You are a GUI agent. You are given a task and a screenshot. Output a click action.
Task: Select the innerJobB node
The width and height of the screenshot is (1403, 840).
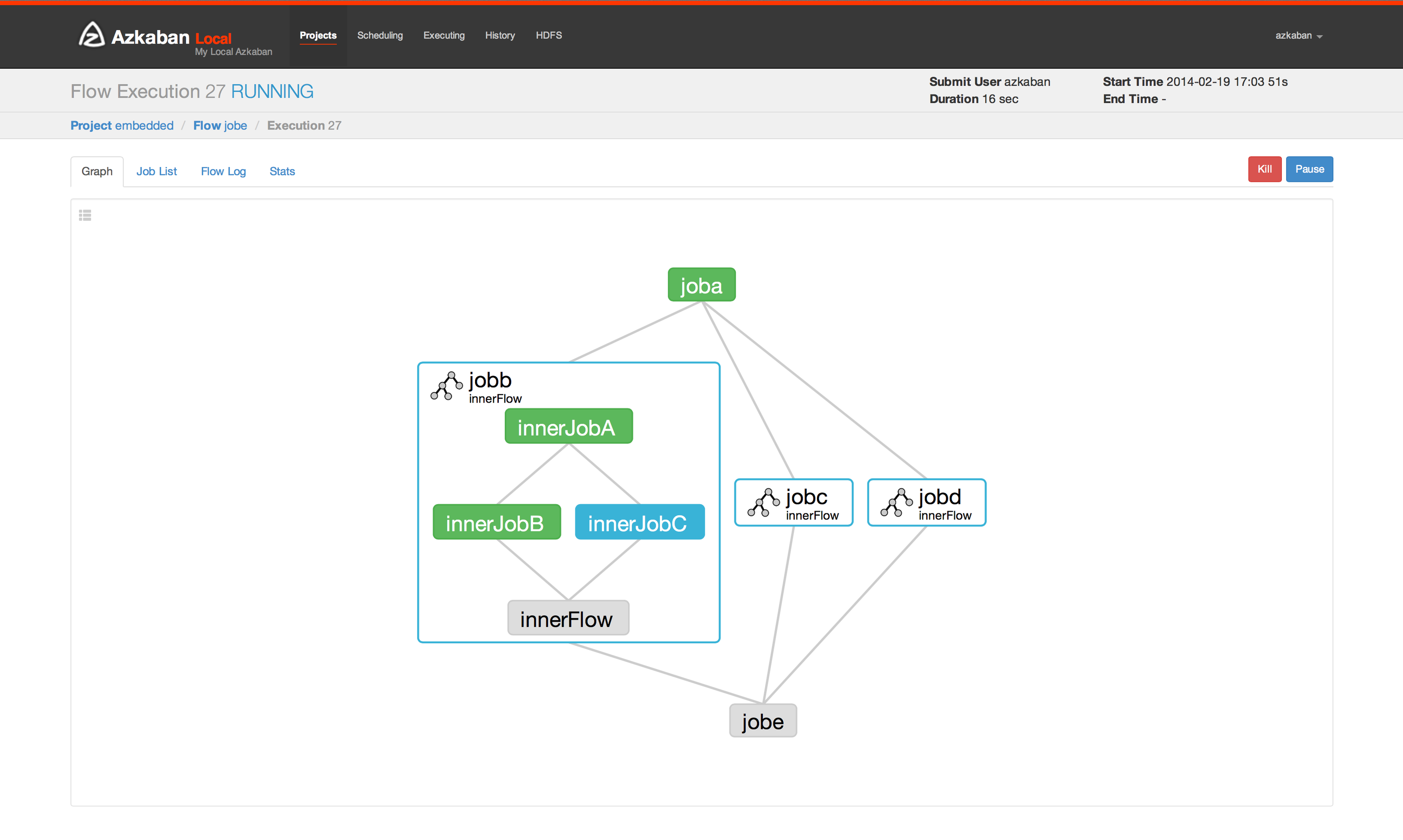point(496,523)
